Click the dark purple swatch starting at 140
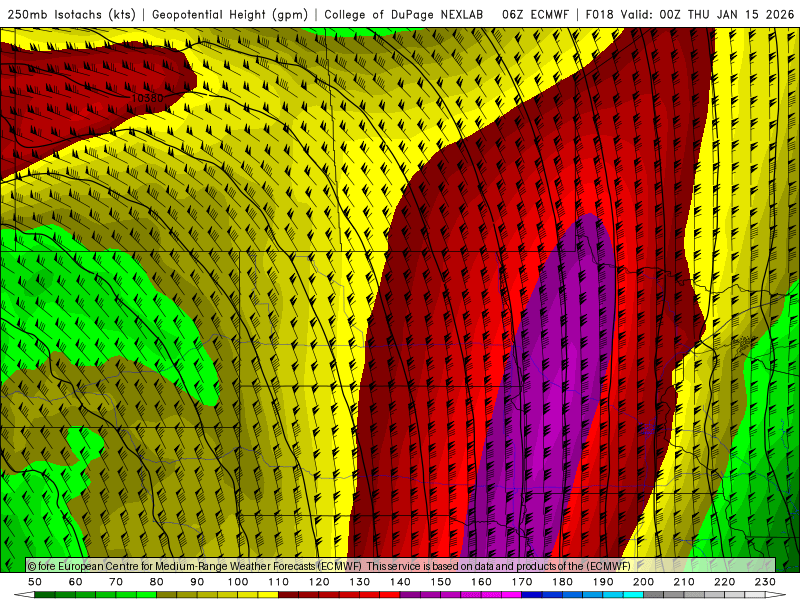This screenshot has height=600, width=800. click(410, 595)
